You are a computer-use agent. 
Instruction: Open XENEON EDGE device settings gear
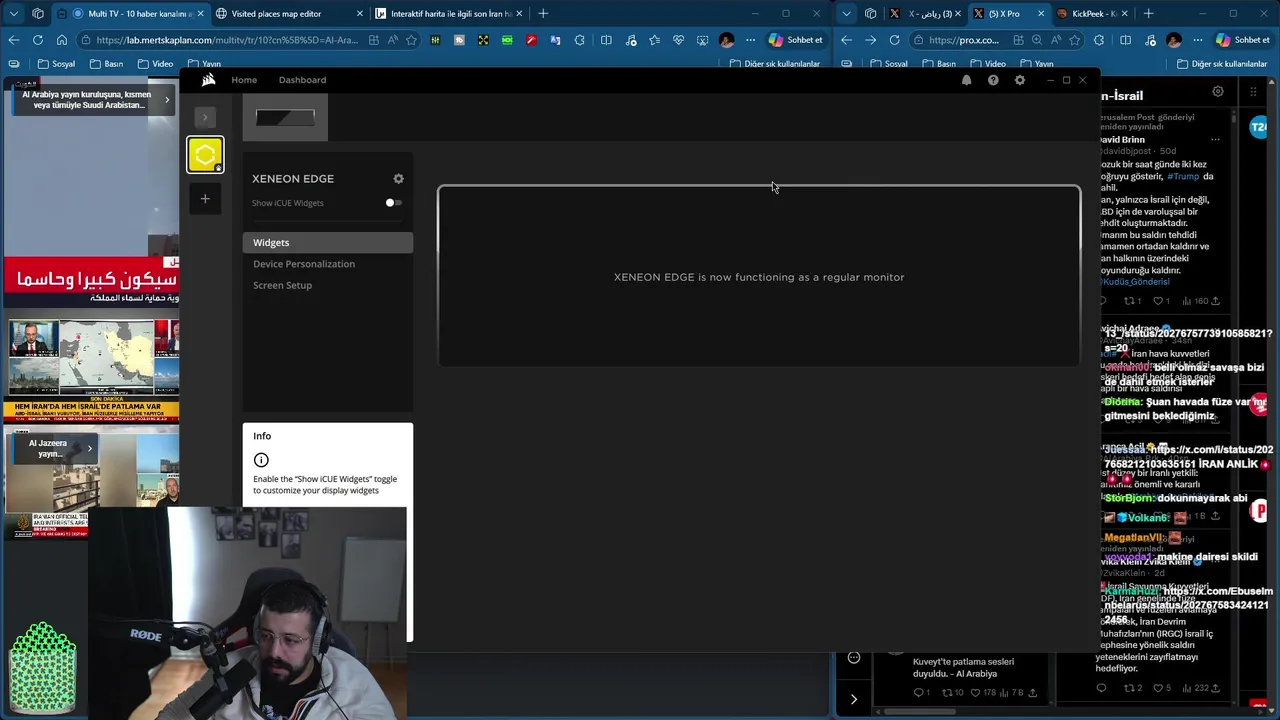click(x=398, y=179)
